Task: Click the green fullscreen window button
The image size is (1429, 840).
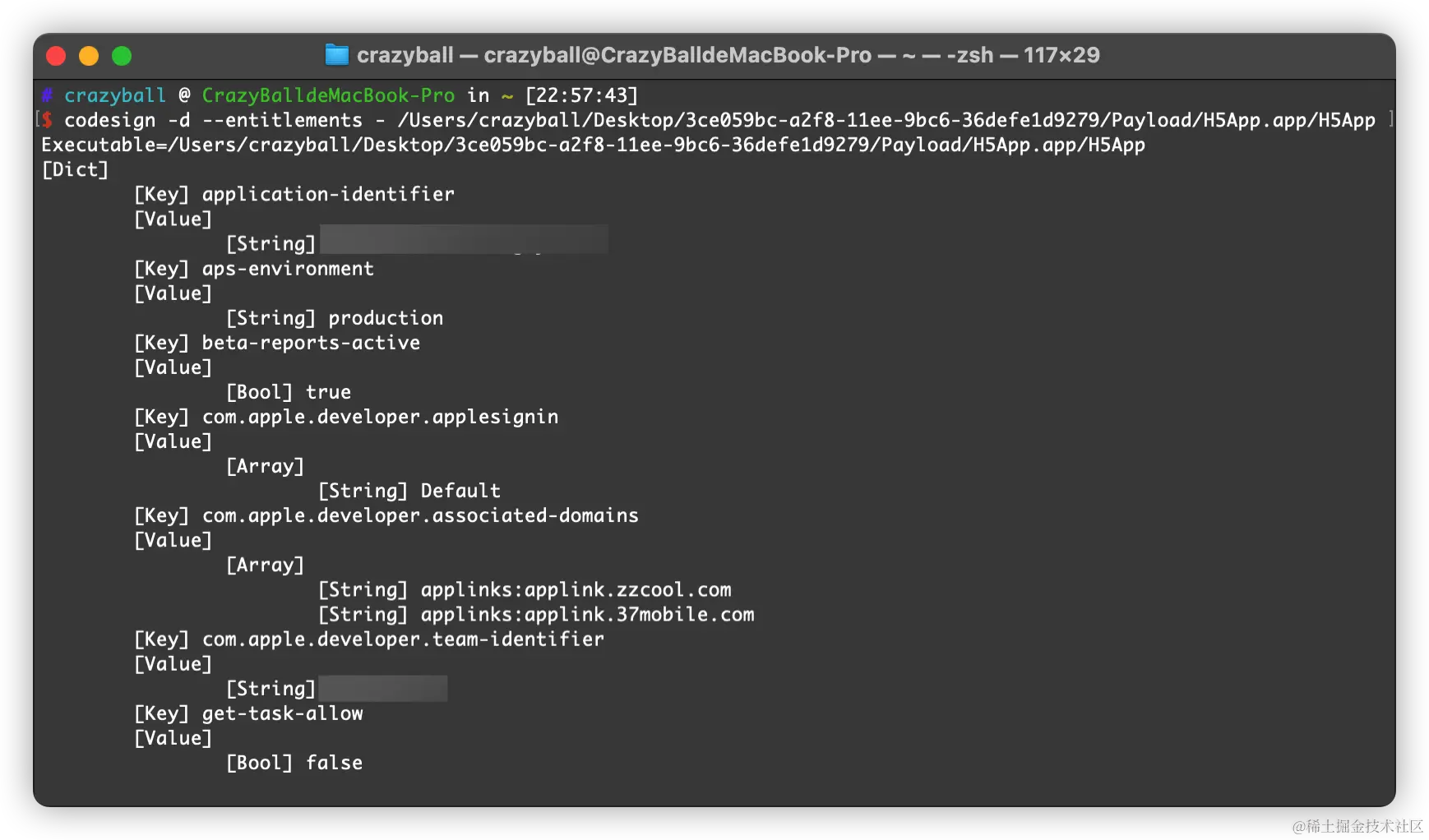Action: coord(122,56)
